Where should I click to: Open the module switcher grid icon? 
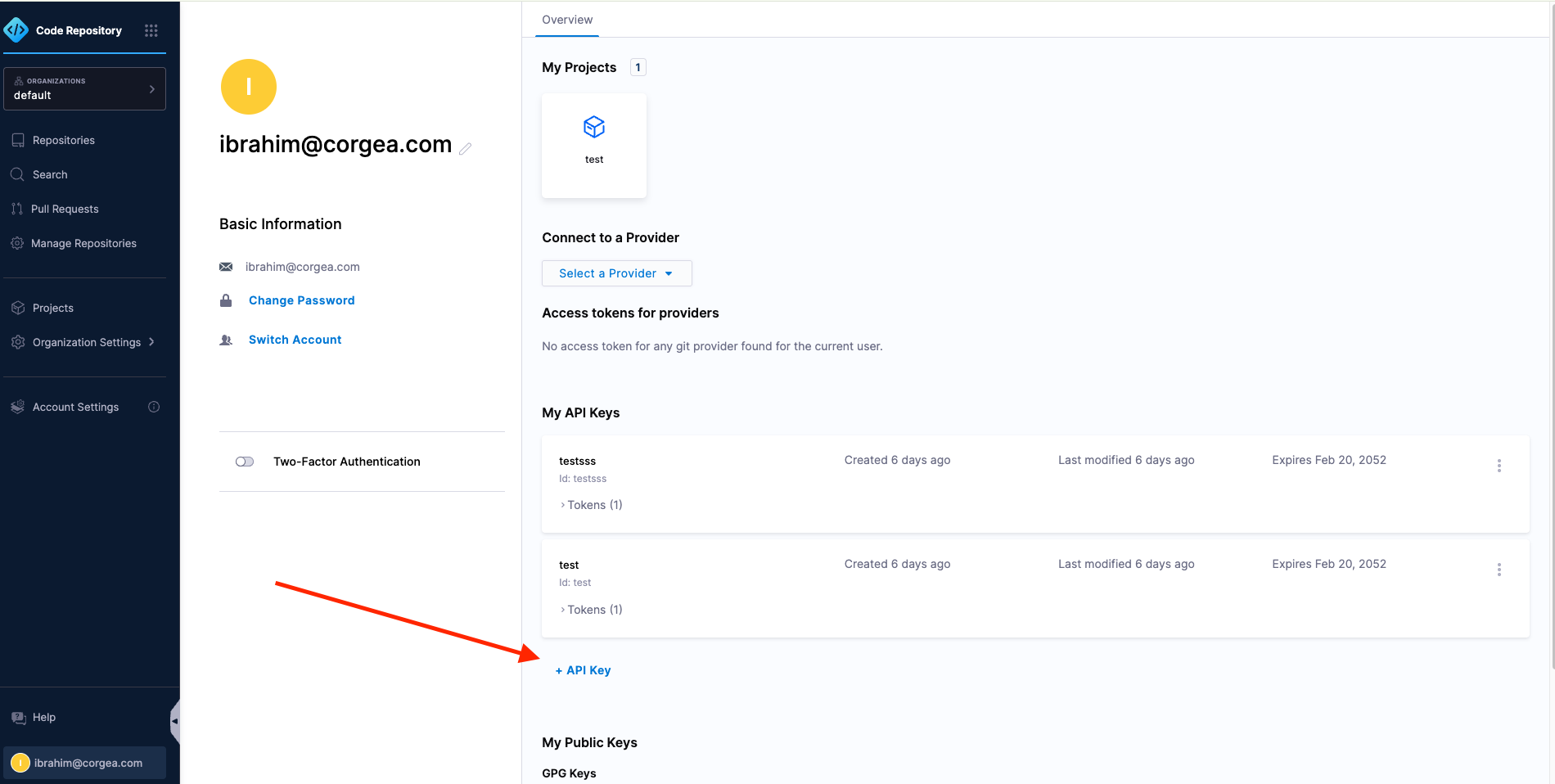151,30
